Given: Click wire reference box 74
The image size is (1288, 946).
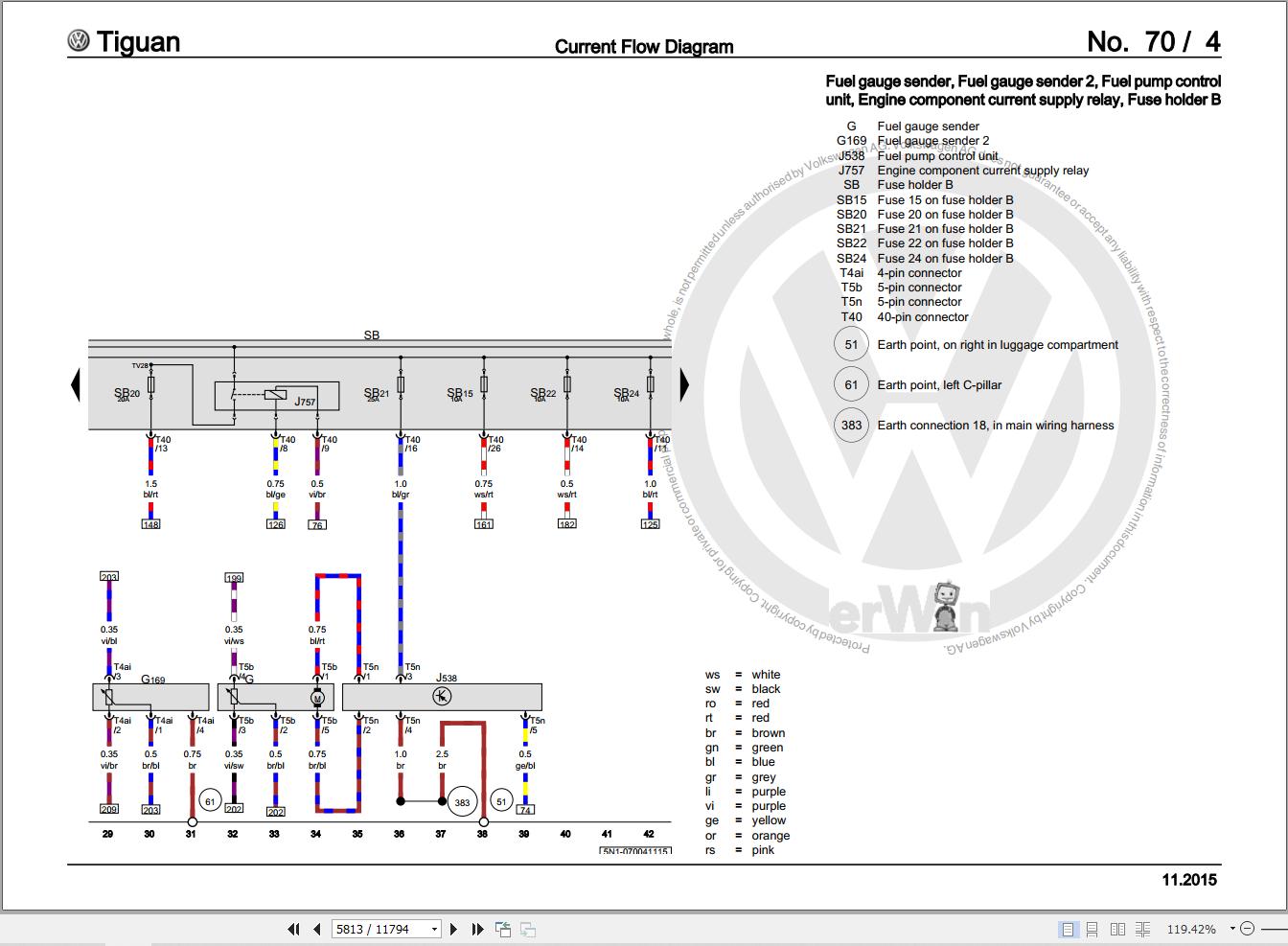Looking at the screenshot, I should point(525,810).
